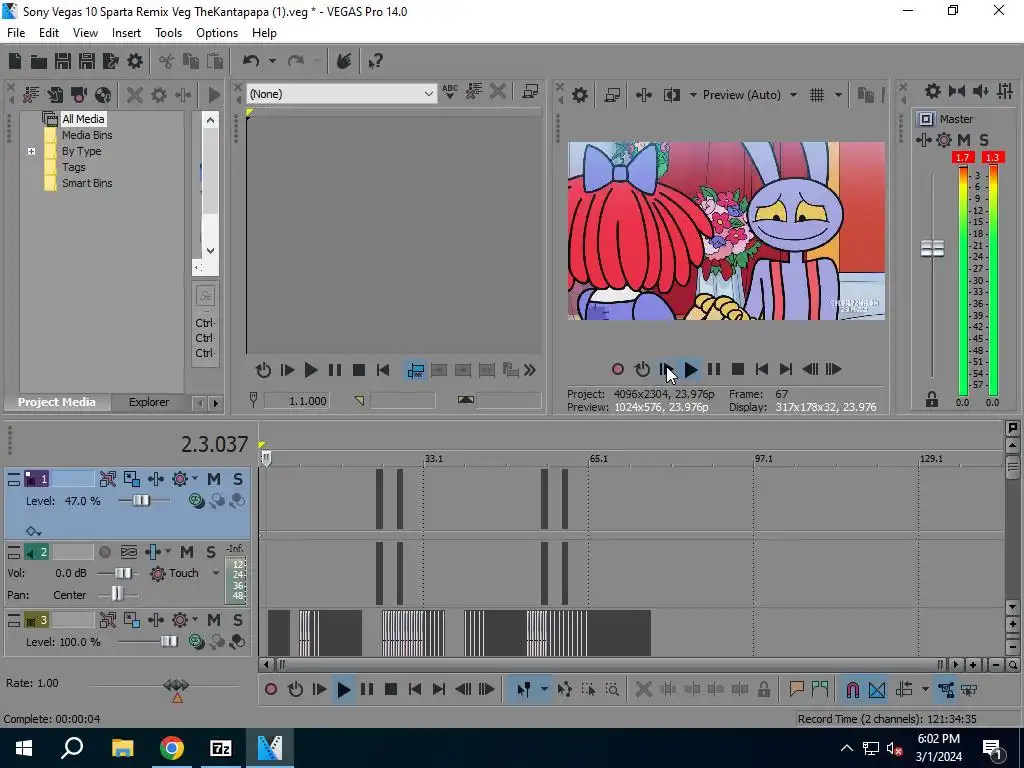
Task: Solo video track 3
Action: (x=238, y=620)
